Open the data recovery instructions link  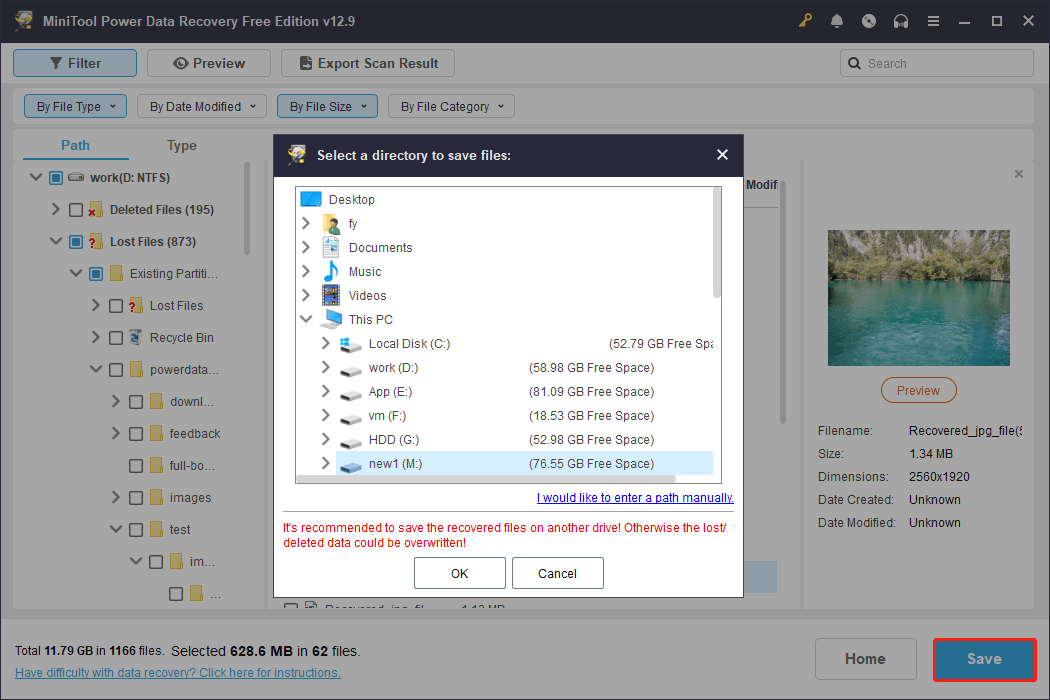click(x=177, y=673)
